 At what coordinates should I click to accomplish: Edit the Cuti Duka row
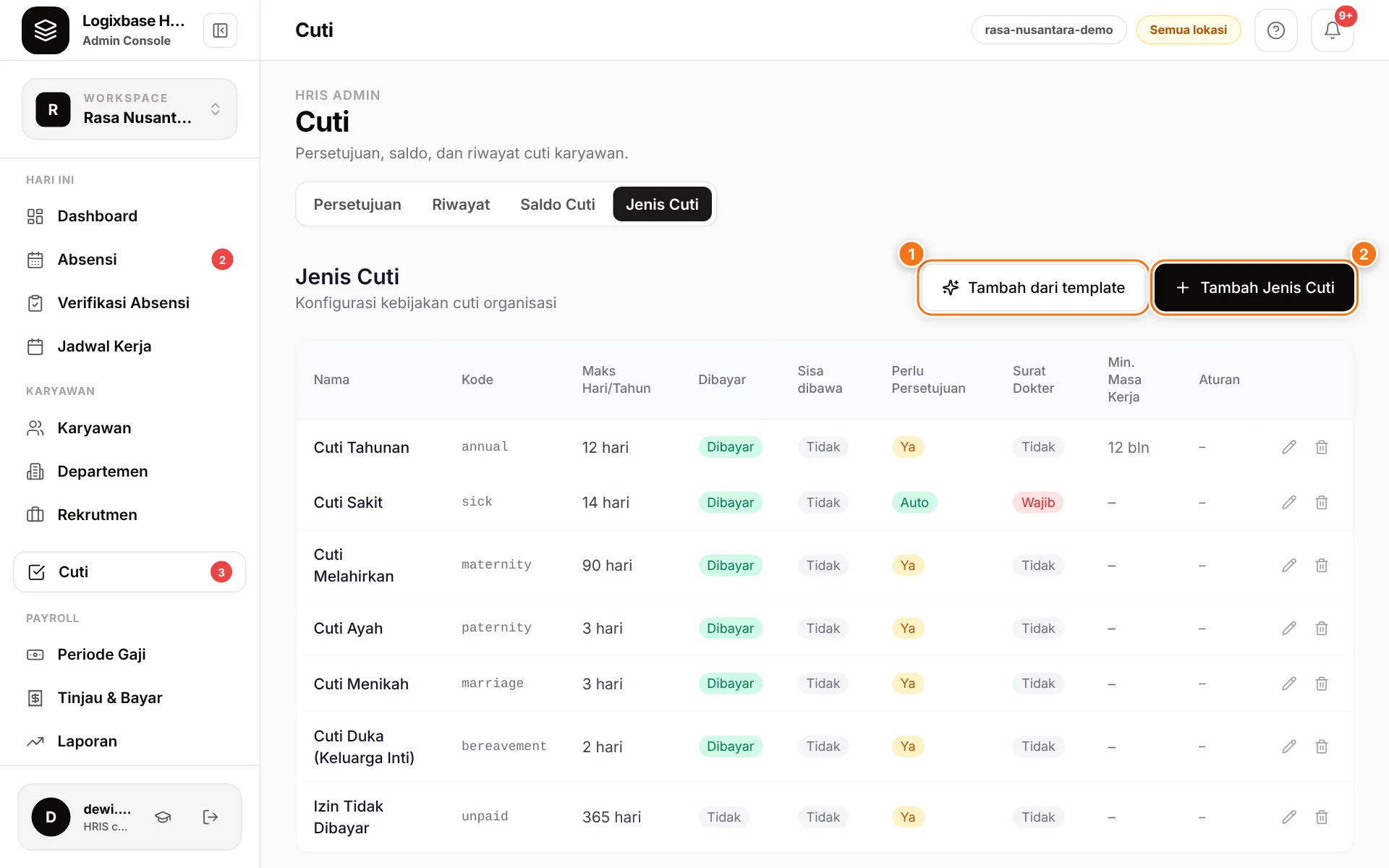[x=1288, y=746]
